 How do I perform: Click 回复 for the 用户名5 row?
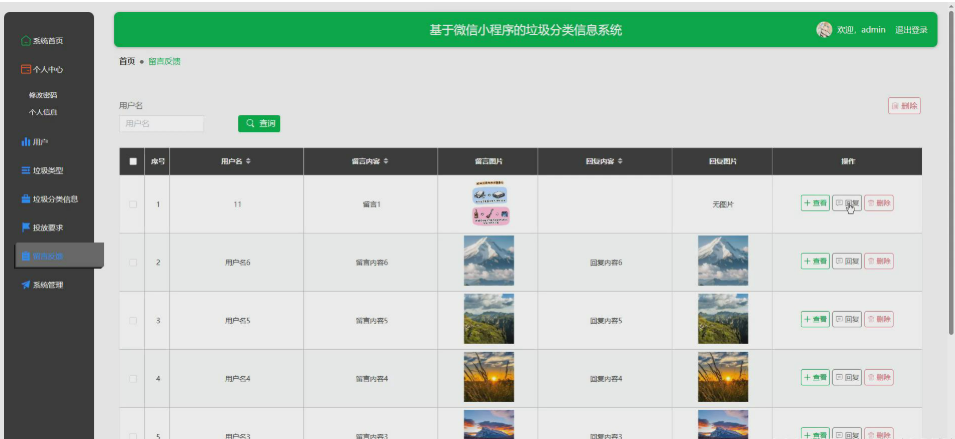[x=847, y=319]
